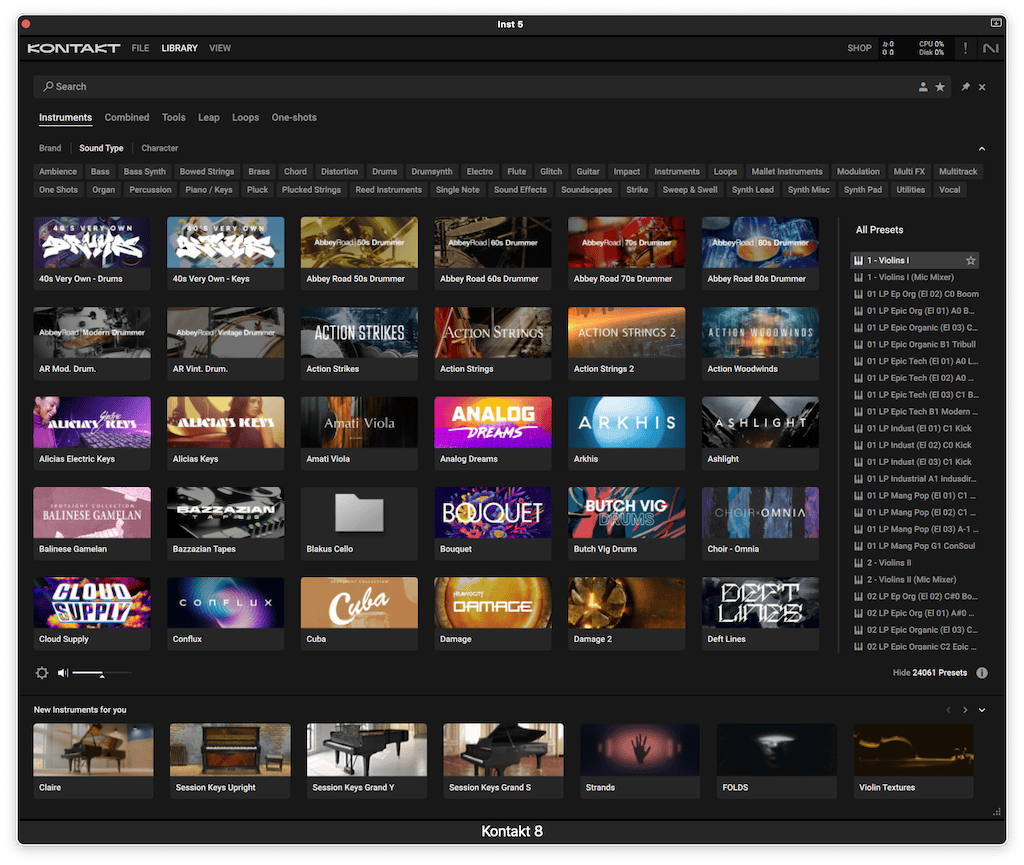Collapse the New Instruments for you section
The width and height of the screenshot is (1024, 865).
982,710
